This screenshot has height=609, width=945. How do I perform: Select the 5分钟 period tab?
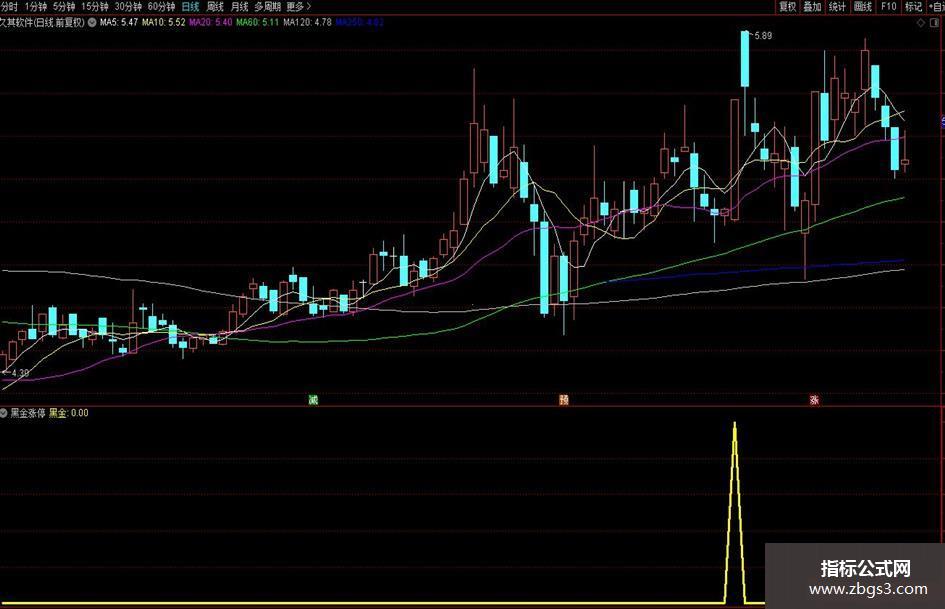coord(64,7)
